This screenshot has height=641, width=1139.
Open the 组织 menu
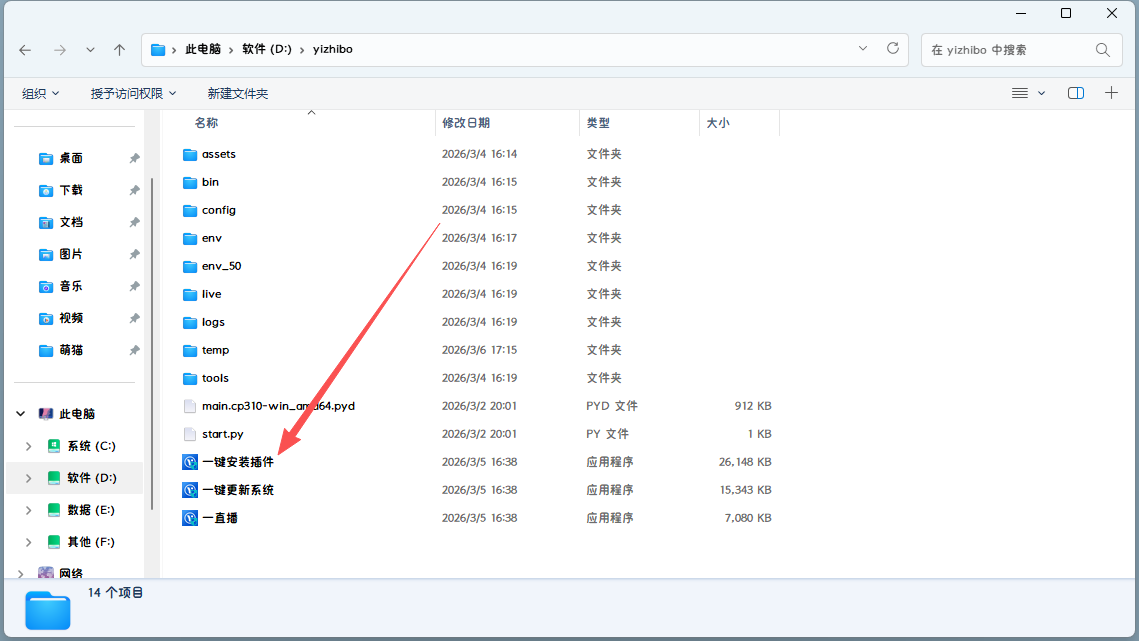(41, 93)
